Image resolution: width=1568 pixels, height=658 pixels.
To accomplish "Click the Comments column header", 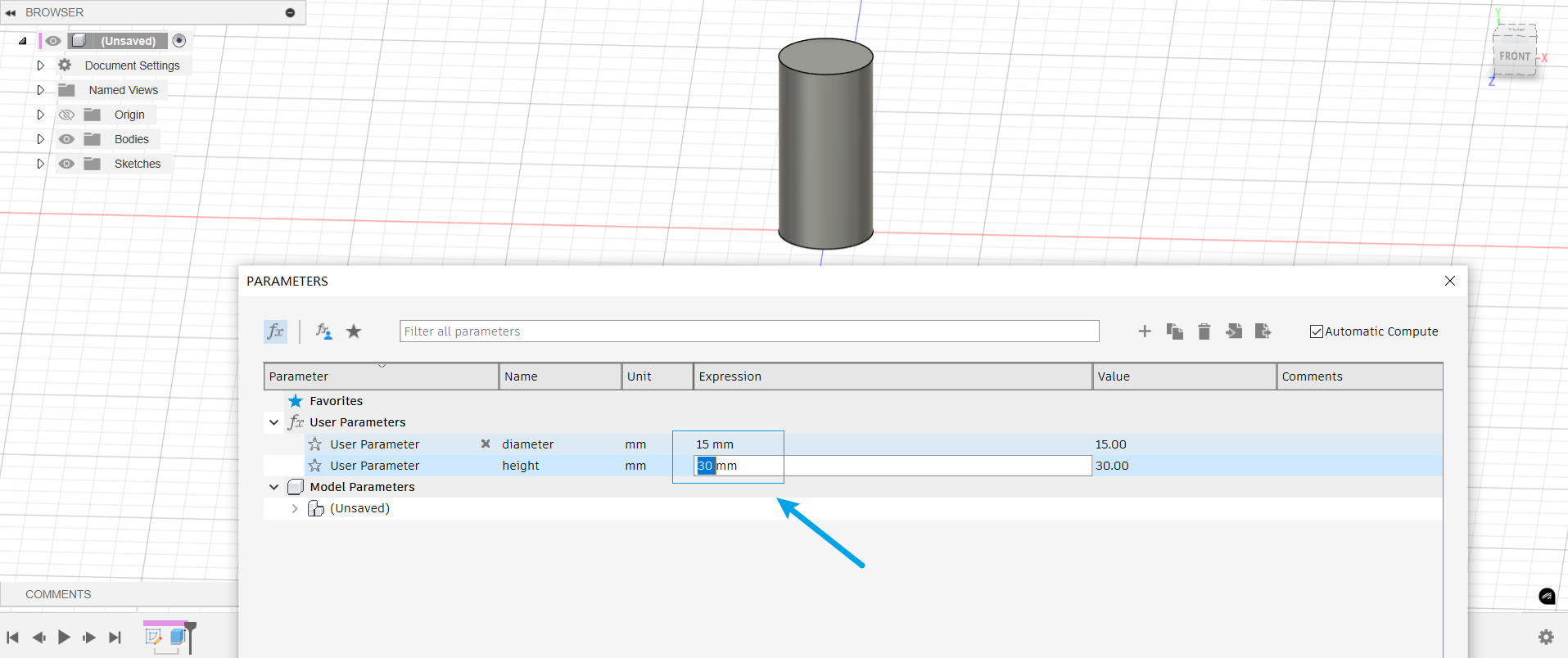I will pos(1360,376).
